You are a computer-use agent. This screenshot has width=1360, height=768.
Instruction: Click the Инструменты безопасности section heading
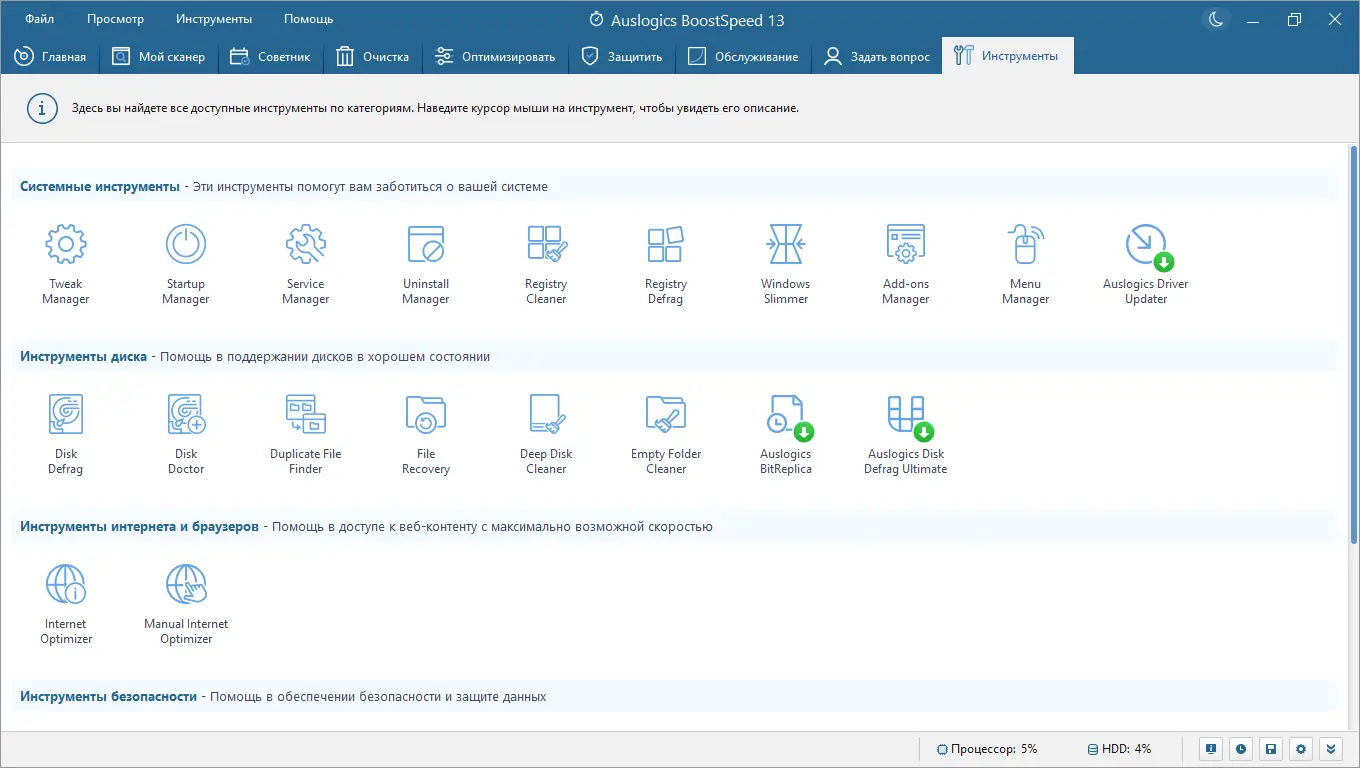(x=109, y=697)
